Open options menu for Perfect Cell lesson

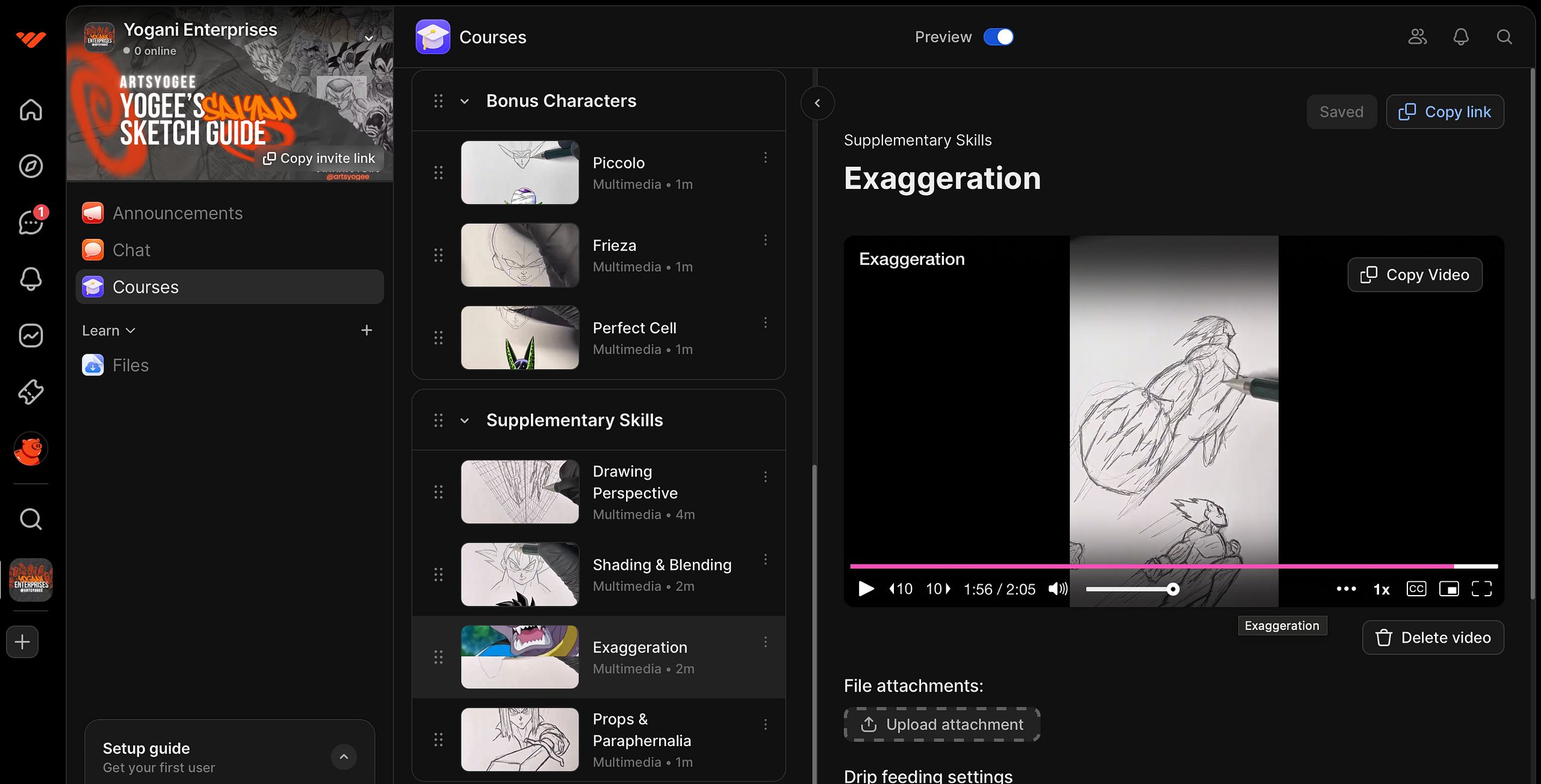[x=766, y=323]
